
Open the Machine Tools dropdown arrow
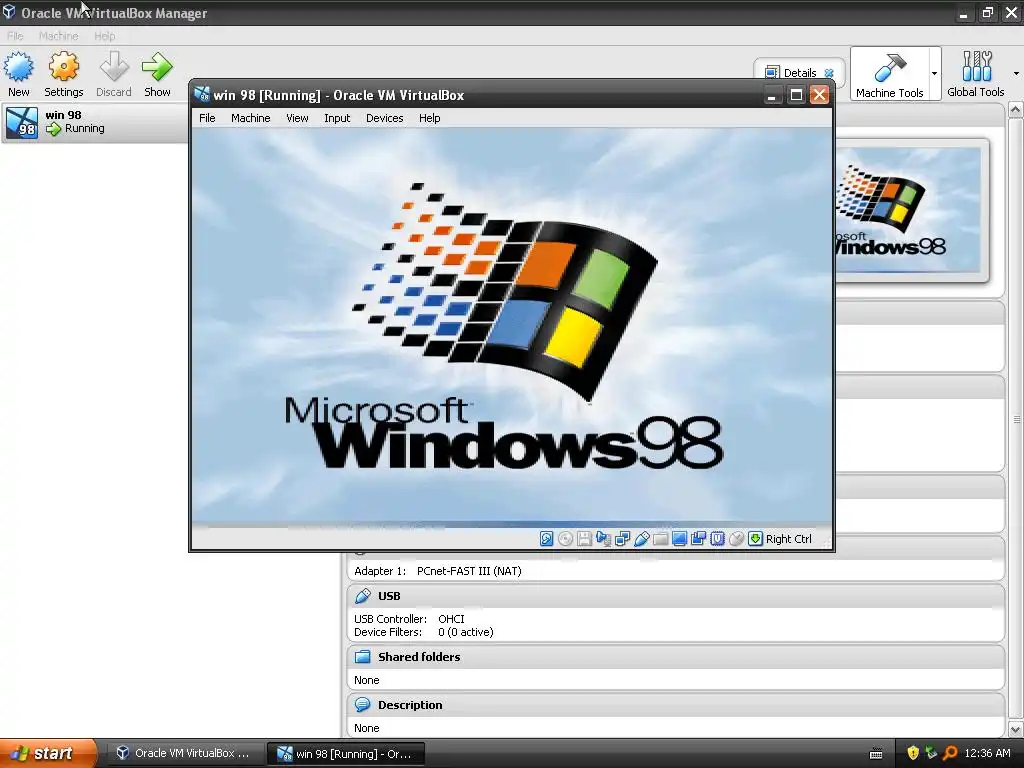tap(935, 73)
